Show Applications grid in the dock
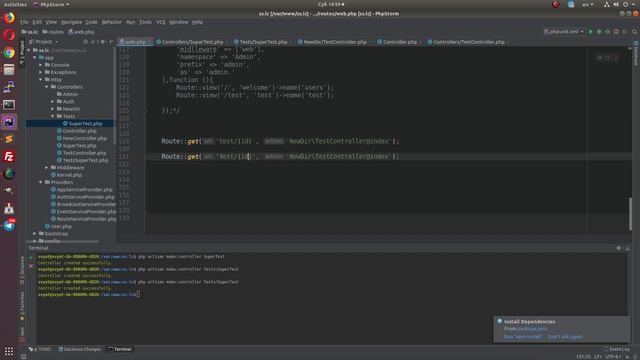Viewport: 640px width, 360px height. pyautogui.click(x=9, y=351)
